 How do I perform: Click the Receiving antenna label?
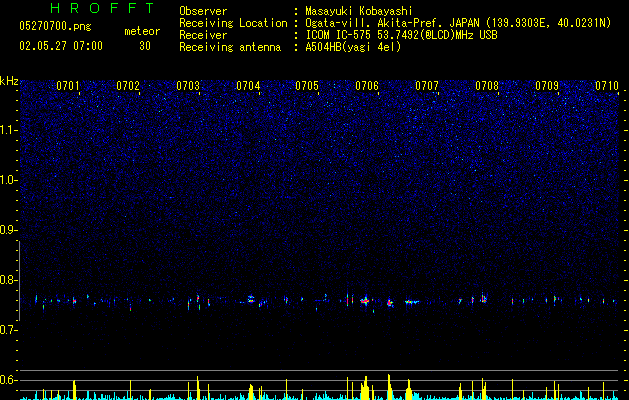click(230, 47)
